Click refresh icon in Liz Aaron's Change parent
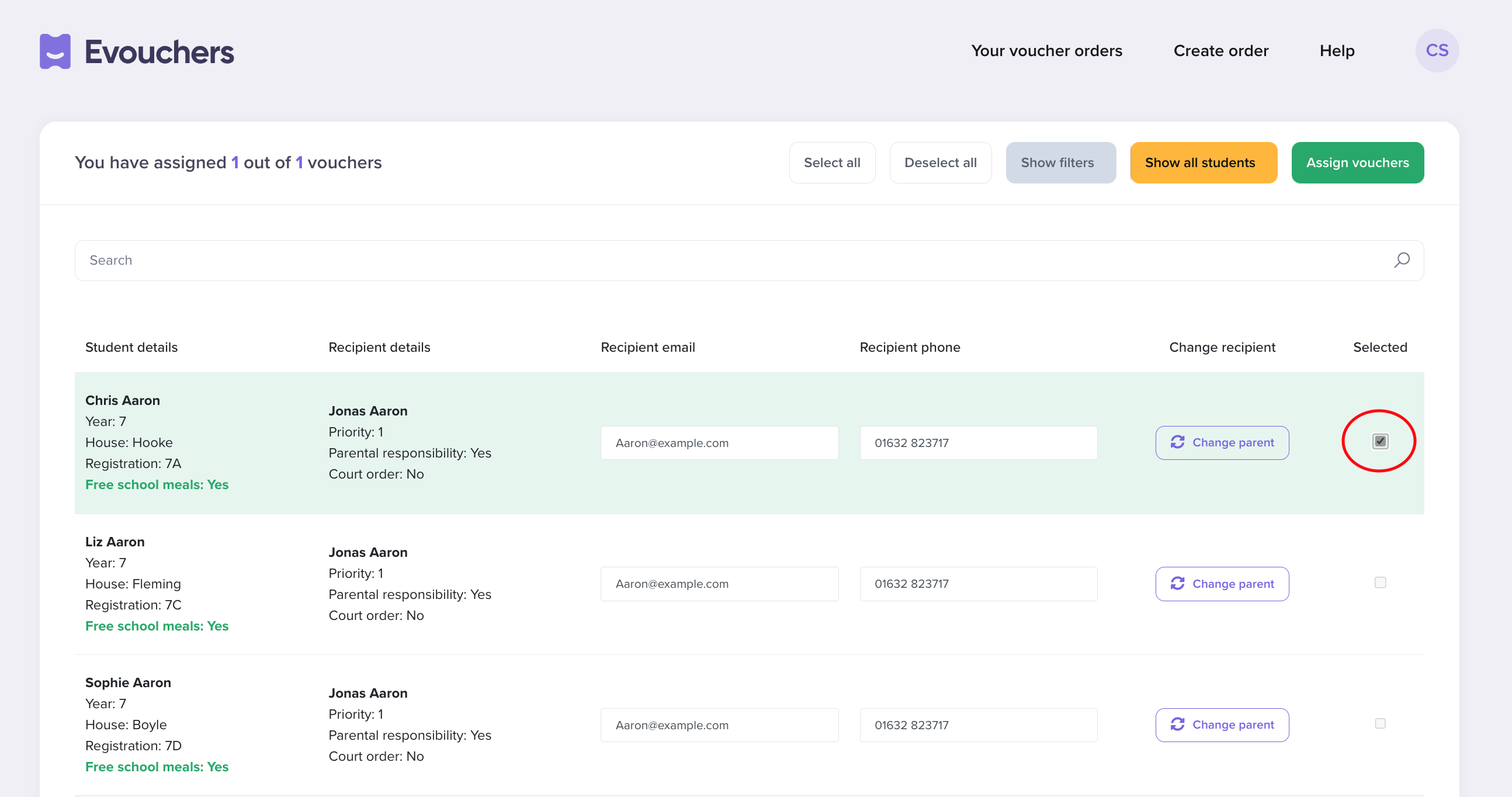 (1177, 583)
